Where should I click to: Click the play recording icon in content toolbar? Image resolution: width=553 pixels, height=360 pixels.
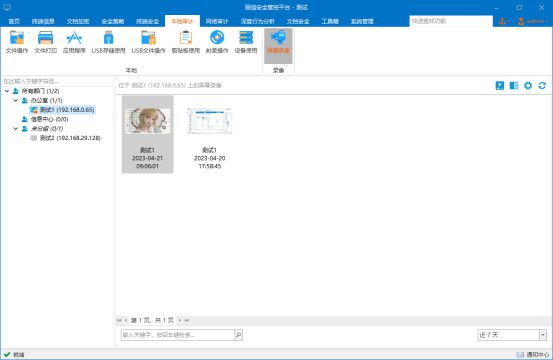coord(500,85)
